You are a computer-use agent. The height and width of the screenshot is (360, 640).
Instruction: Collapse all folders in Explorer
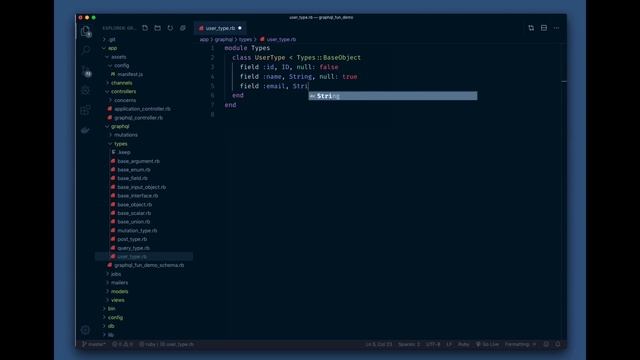pyautogui.click(x=183, y=28)
